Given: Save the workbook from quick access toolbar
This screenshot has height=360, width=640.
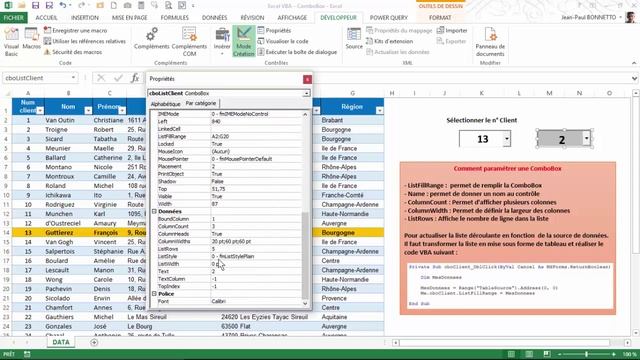Looking at the screenshot, I should 36,6.
